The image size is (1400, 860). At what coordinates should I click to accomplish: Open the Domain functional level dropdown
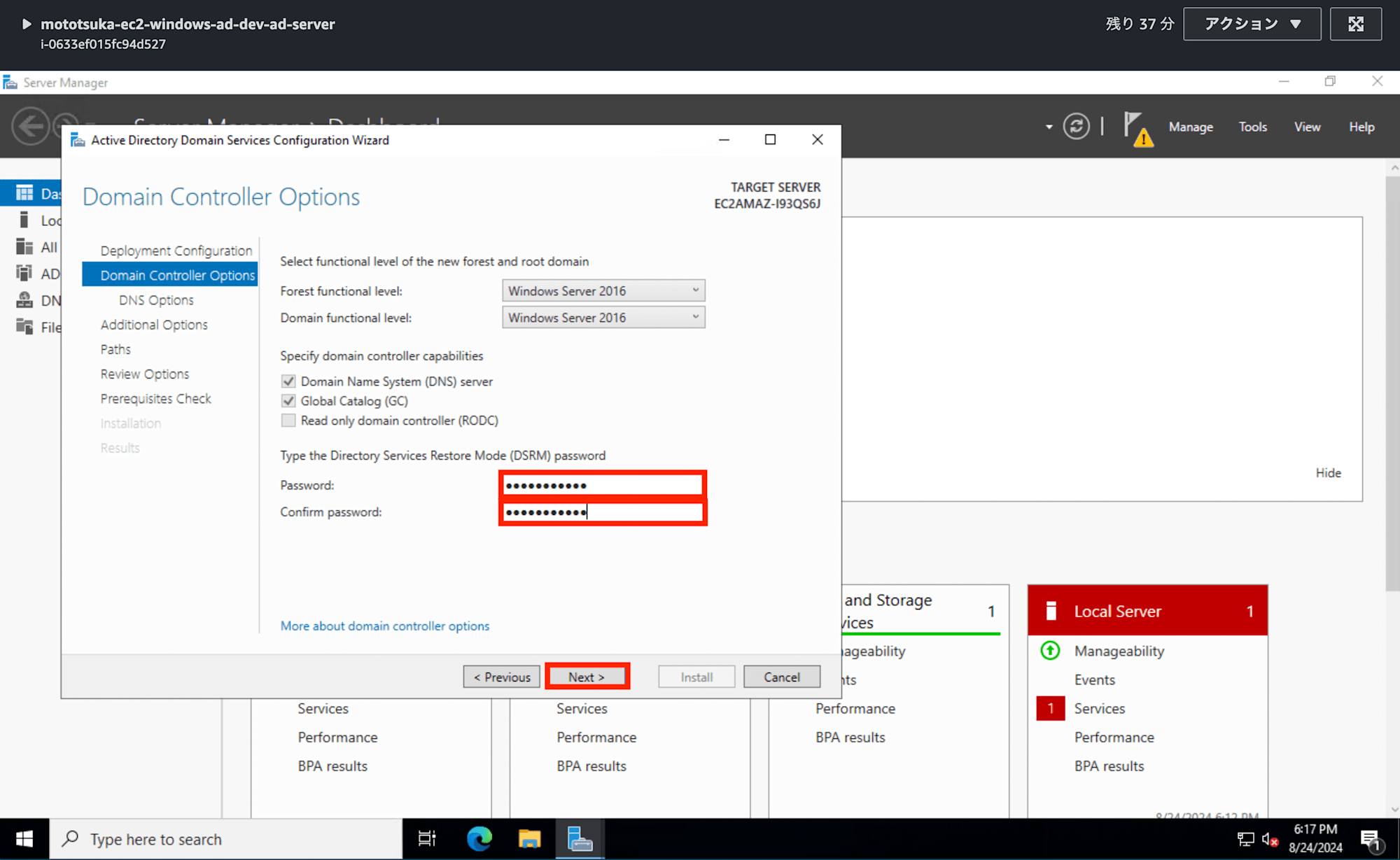(x=603, y=318)
